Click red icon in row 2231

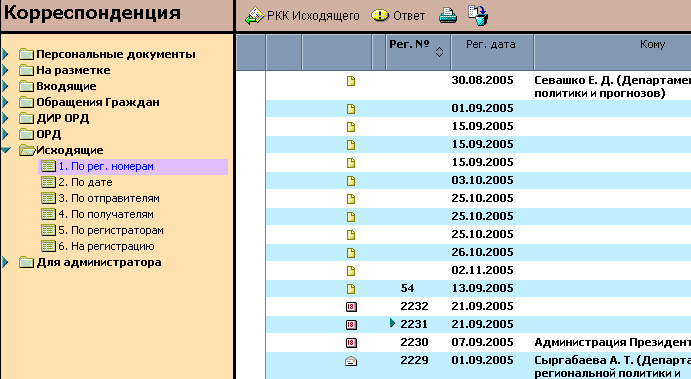[351, 325]
